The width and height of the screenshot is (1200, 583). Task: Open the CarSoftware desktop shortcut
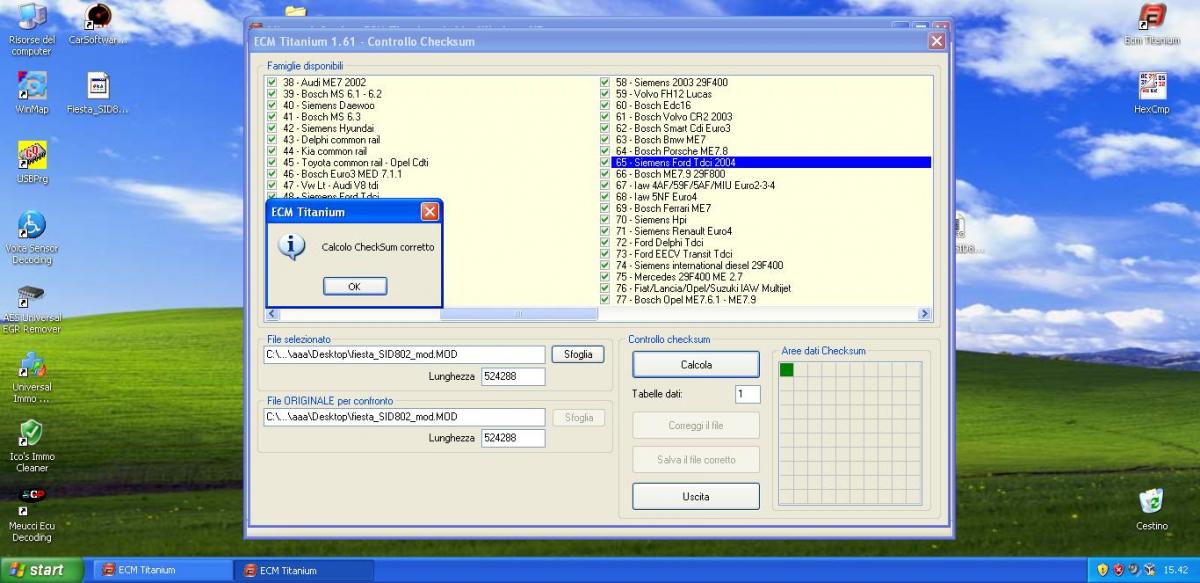tap(97, 25)
